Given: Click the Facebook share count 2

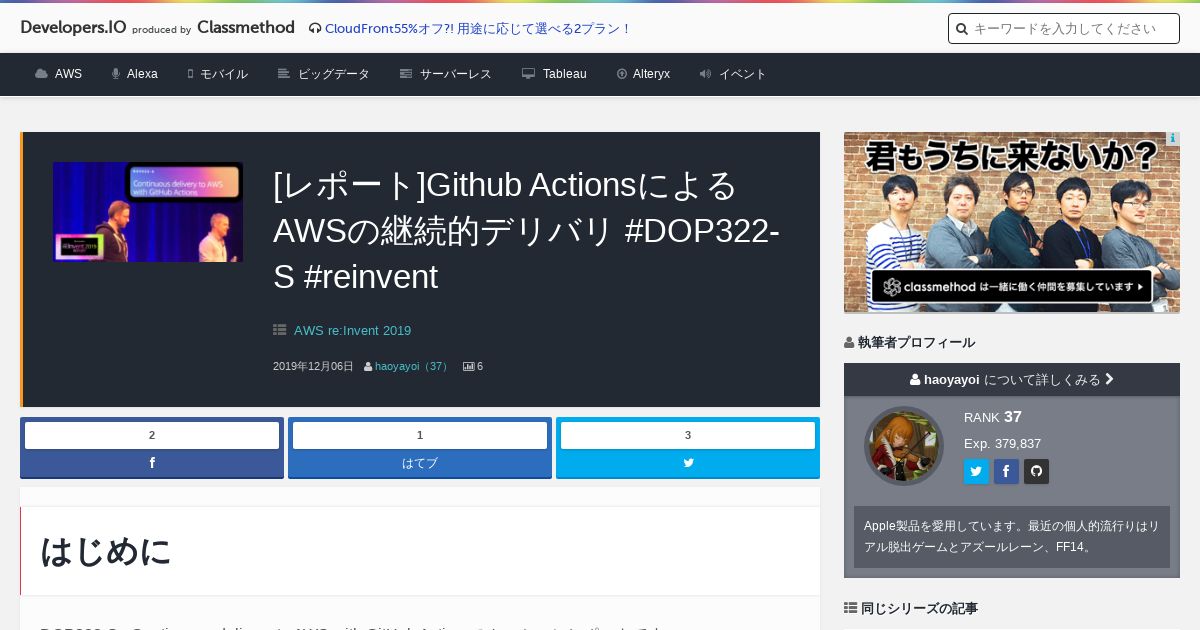Looking at the screenshot, I should [x=152, y=435].
